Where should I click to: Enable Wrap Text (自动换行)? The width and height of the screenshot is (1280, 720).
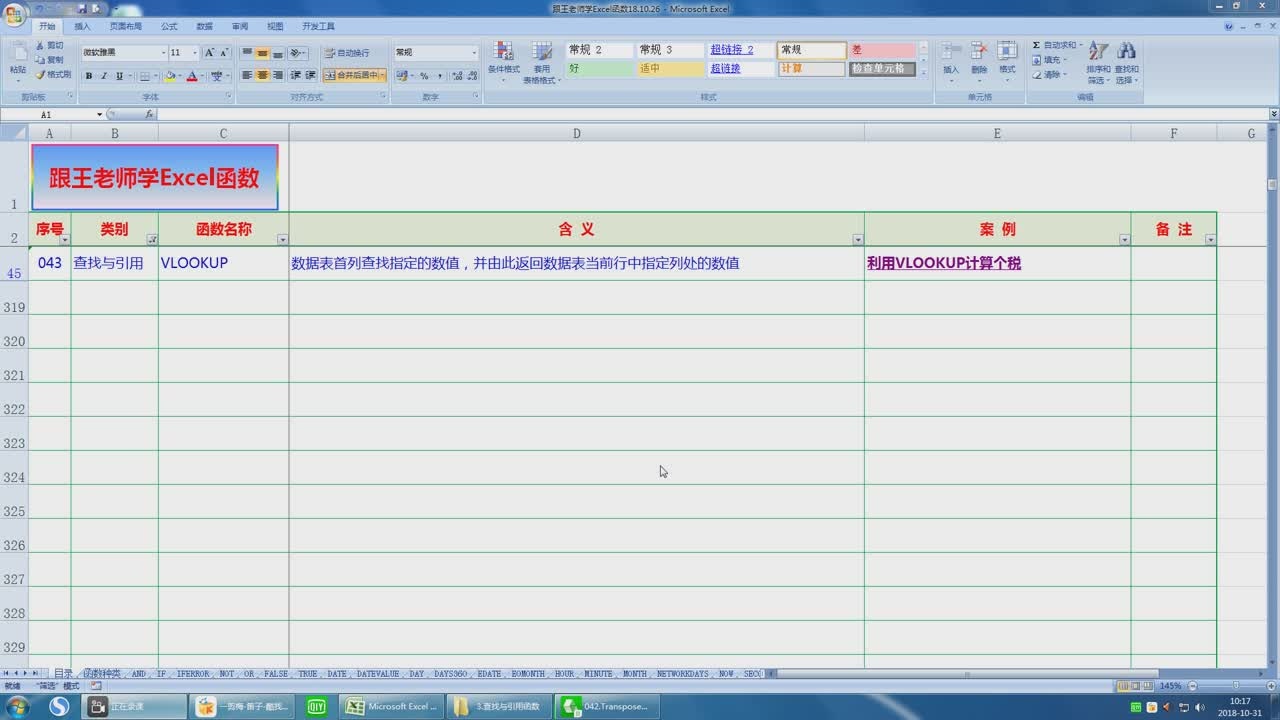click(347, 52)
